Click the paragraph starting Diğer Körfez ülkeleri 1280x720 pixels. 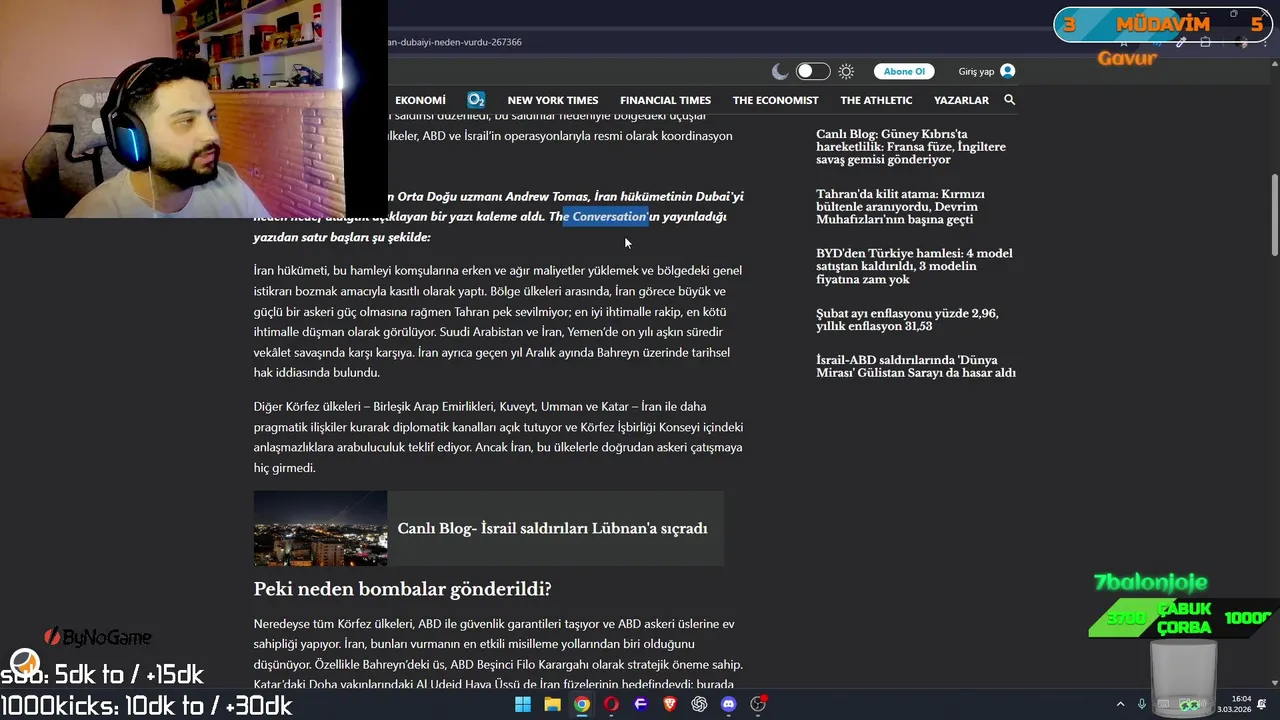point(498,437)
